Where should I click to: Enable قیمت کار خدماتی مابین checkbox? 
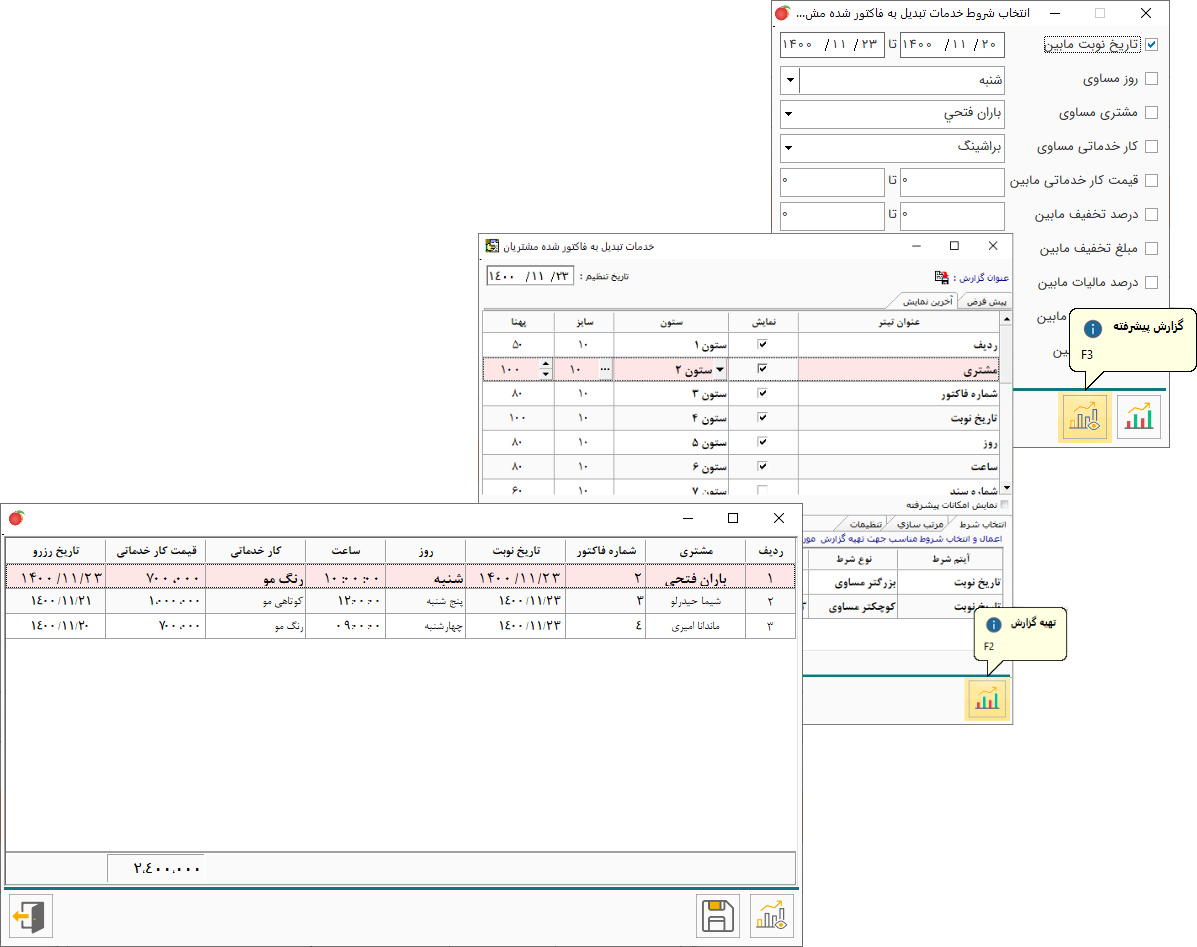1151,180
